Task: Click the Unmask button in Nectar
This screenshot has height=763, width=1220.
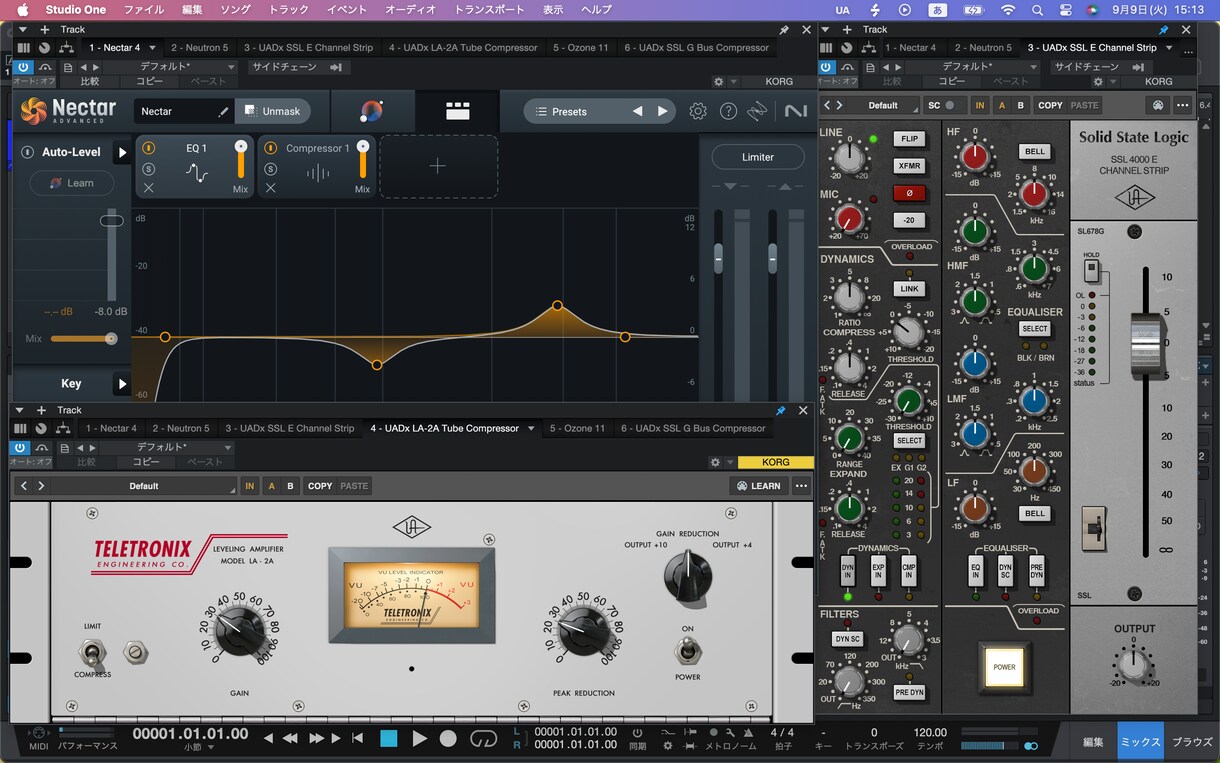Action: [x=273, y=111]
